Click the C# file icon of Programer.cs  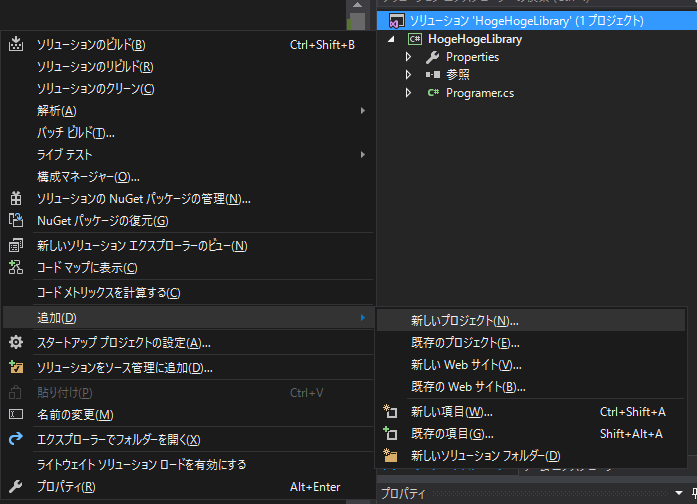[433, 92]
